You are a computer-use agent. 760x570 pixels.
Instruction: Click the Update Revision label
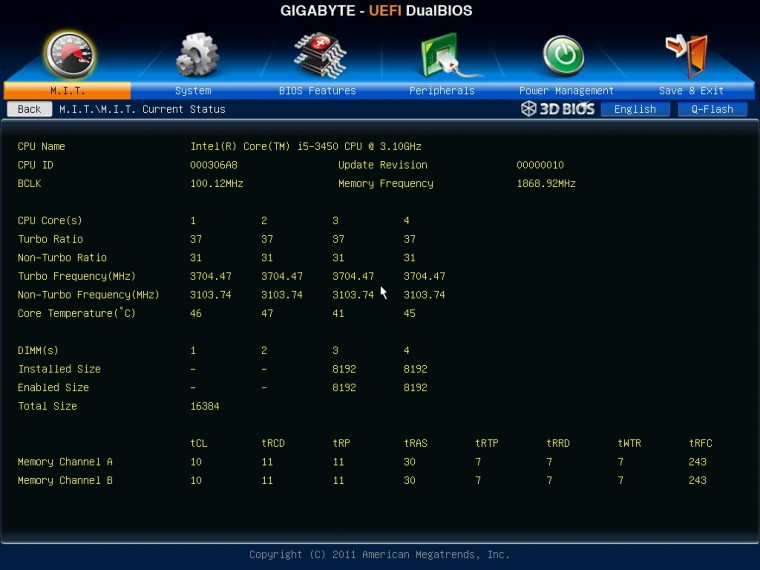[x=383, y=165]
